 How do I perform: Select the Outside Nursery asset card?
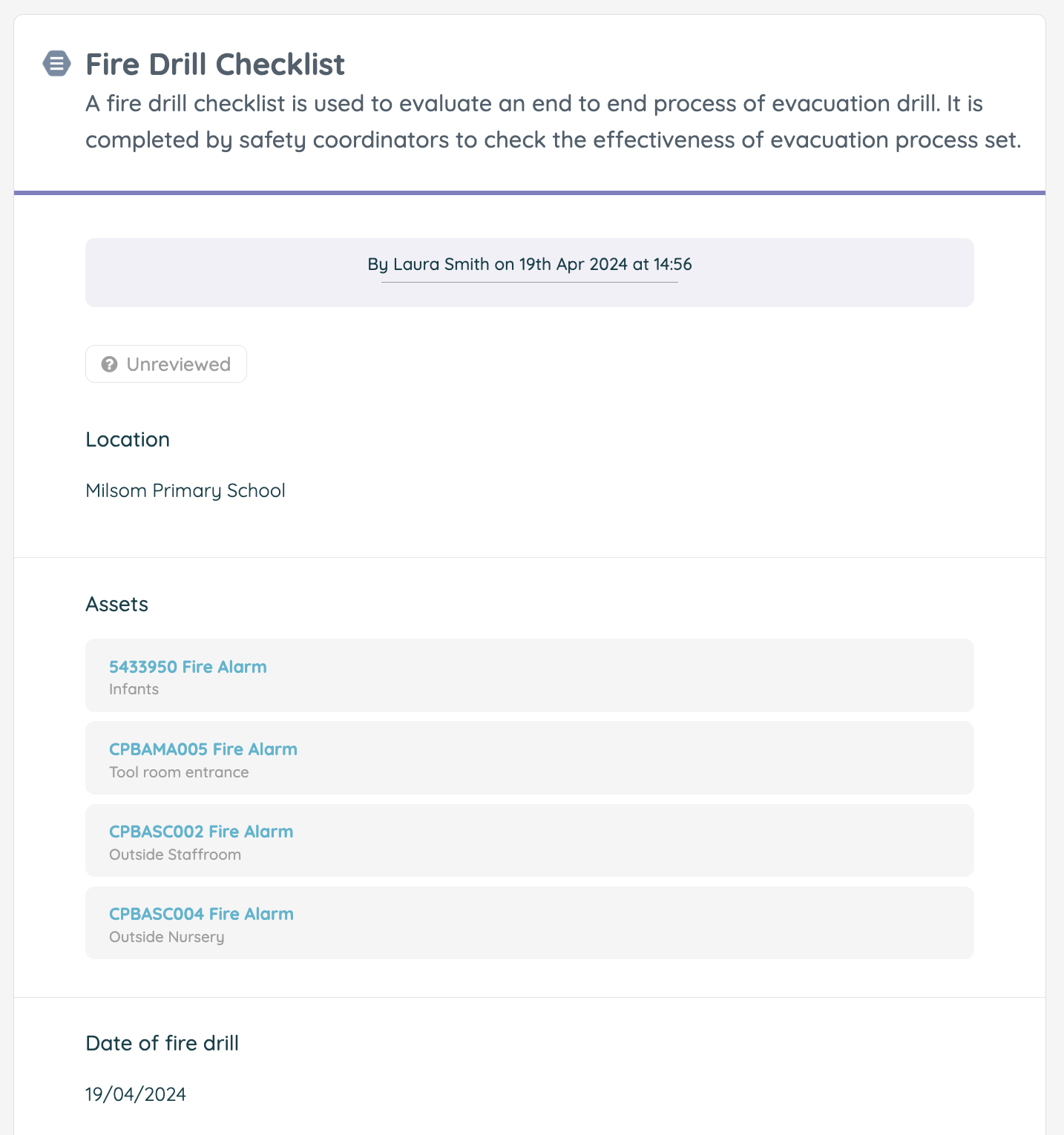point(530,923)
